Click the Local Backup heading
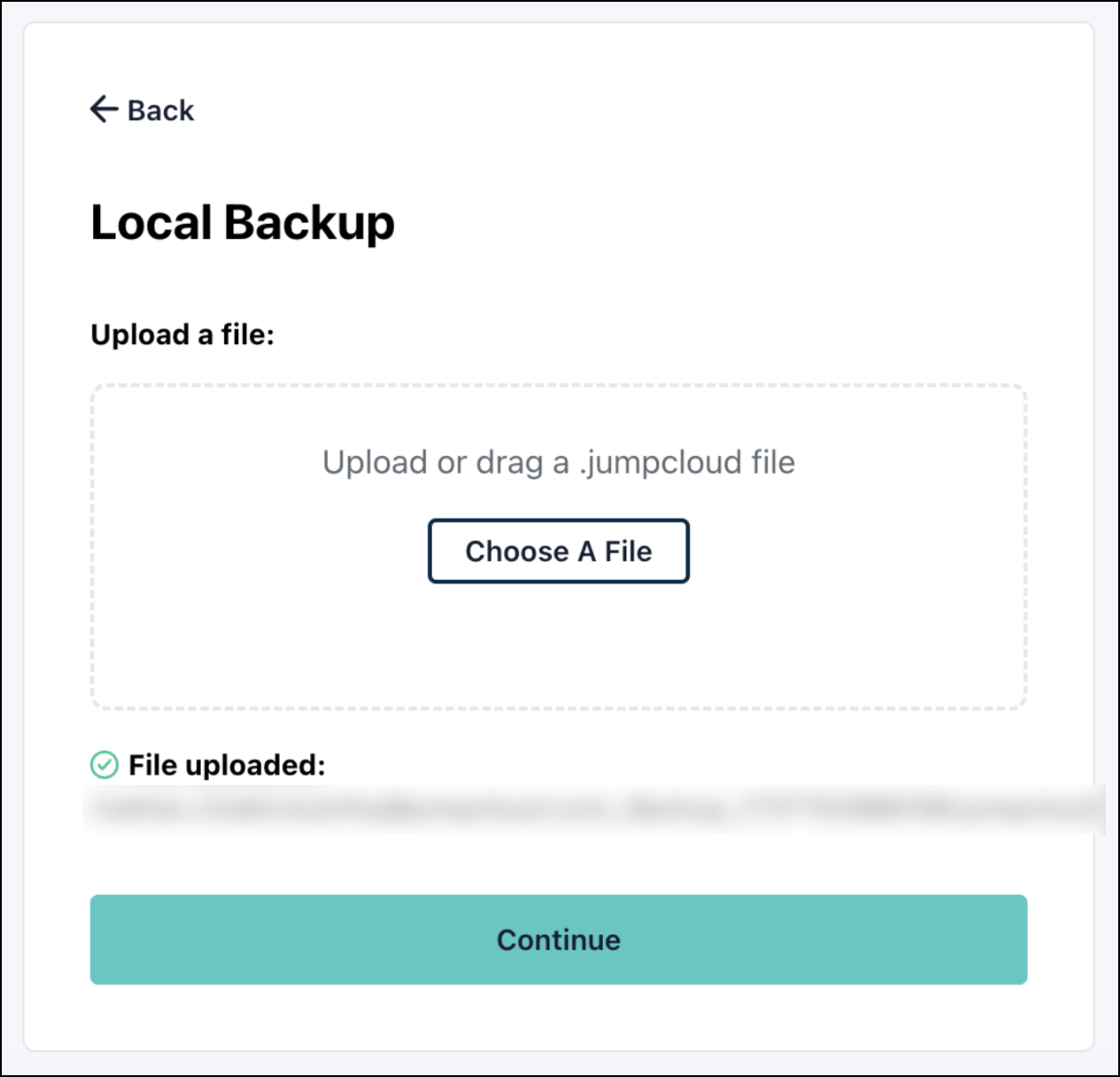Image resolution: width=1120 pixels, height=1077 pixels. click(x=242, y=222)
